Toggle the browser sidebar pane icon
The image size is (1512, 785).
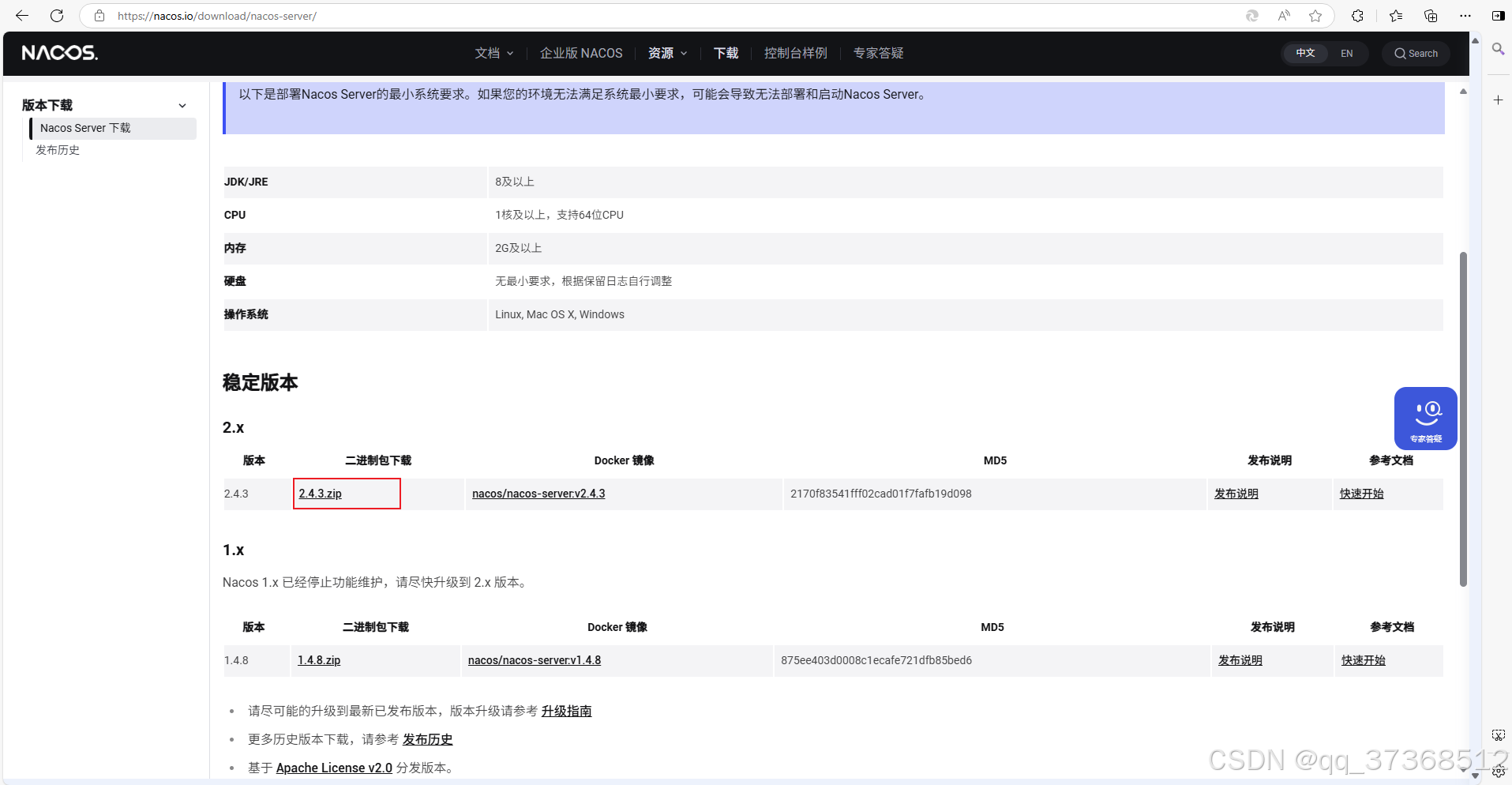(1498, 16)
